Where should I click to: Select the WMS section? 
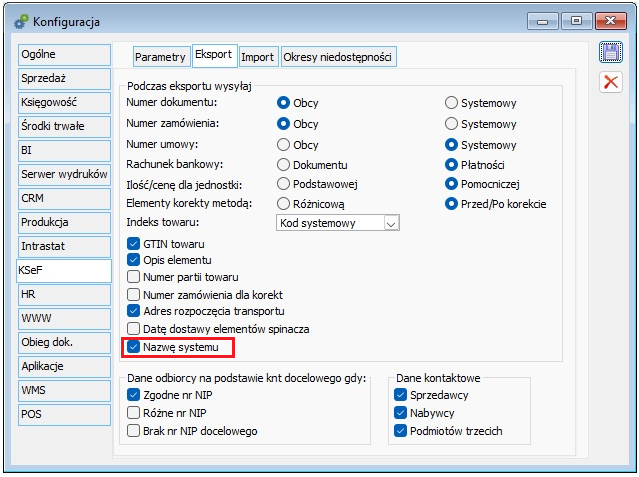[64, 391]
